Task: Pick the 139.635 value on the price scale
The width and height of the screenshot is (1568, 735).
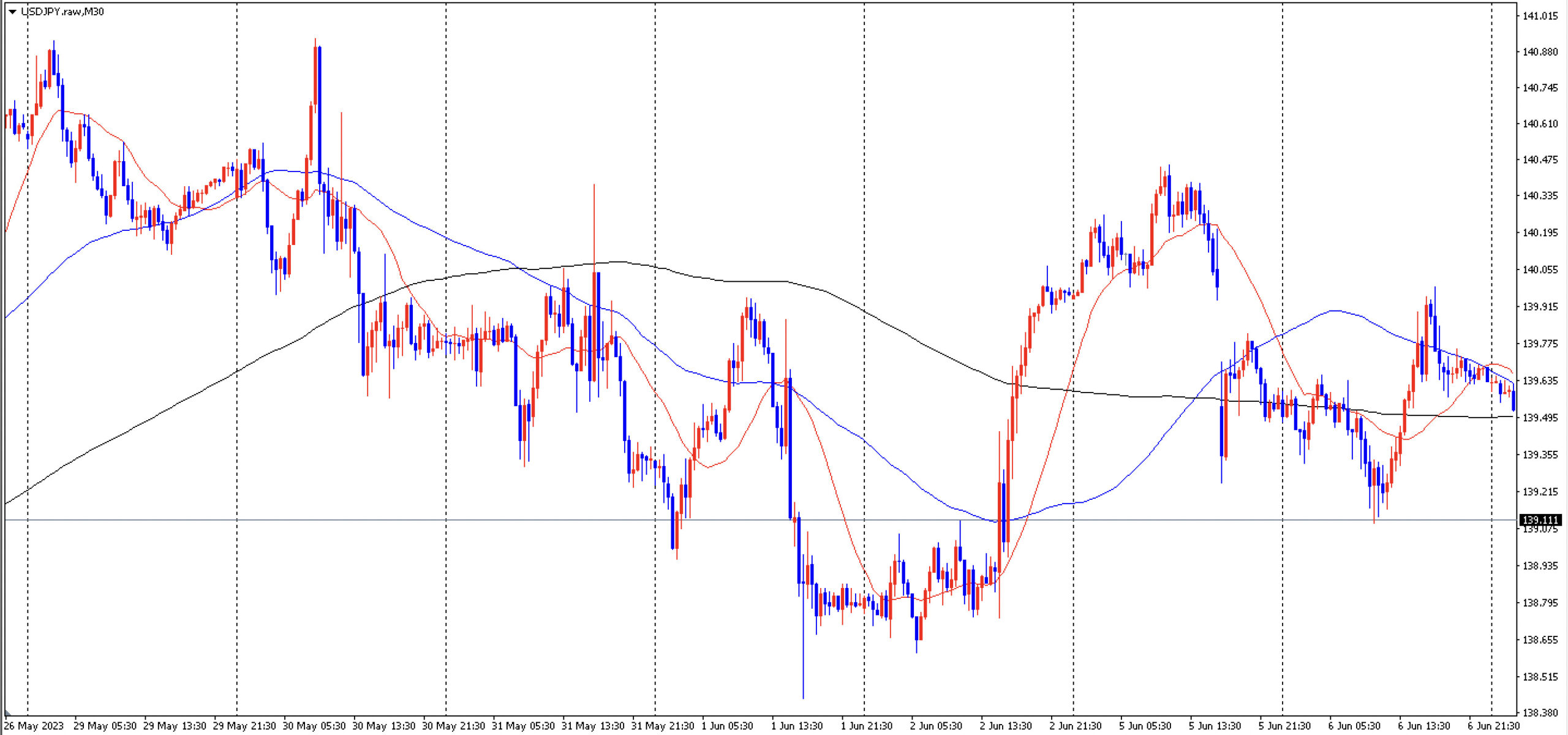Action: pyautogui.click(x=1540, y=381)
